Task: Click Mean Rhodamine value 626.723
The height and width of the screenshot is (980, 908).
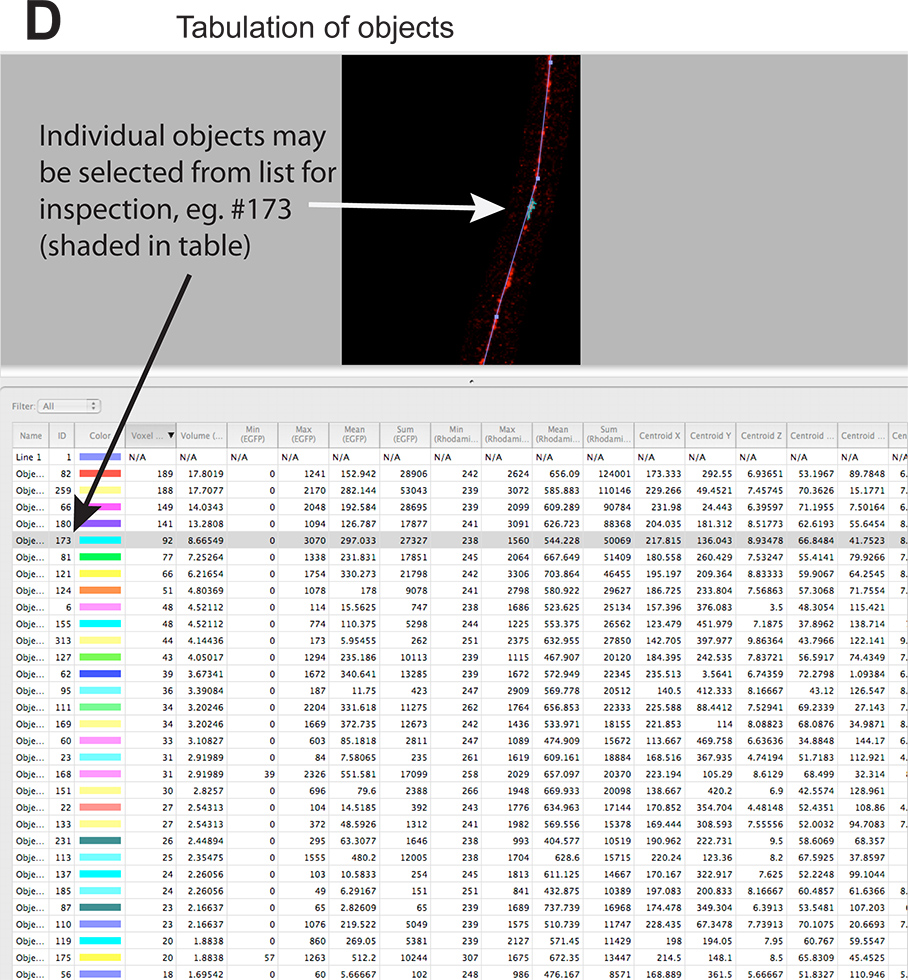Action: 562,524
